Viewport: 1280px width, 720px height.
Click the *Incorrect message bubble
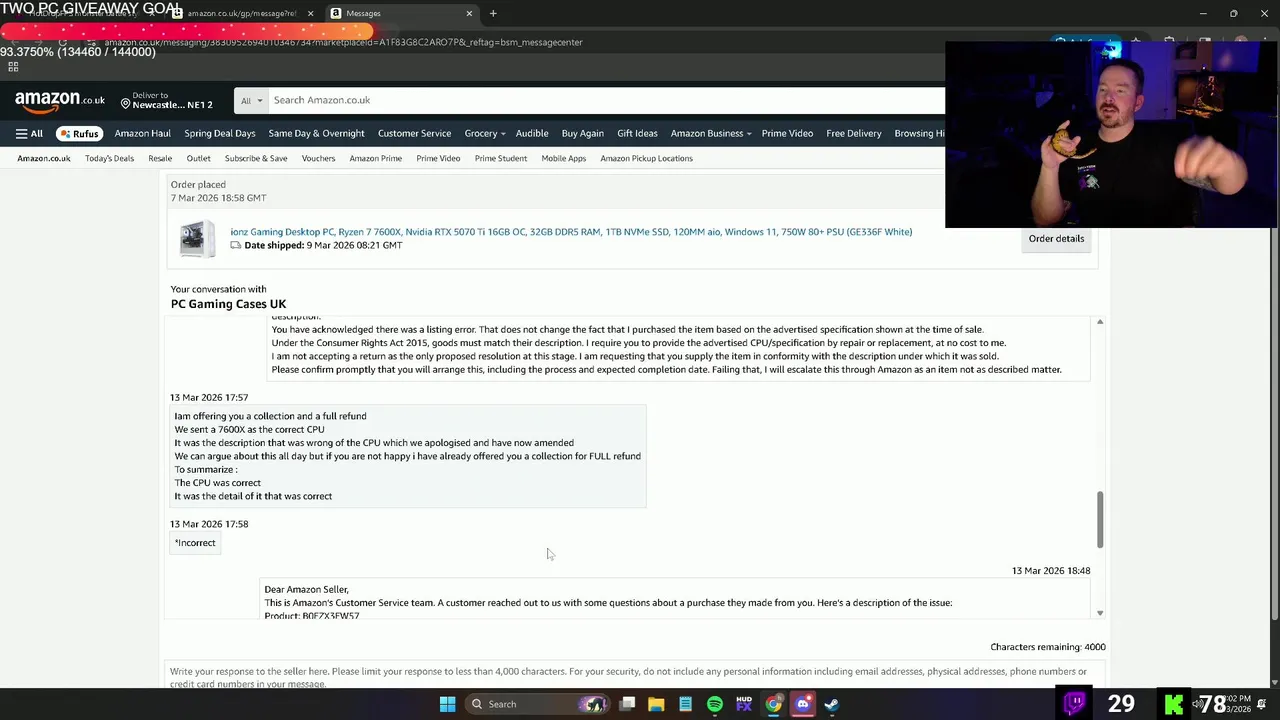pos(195,543)
